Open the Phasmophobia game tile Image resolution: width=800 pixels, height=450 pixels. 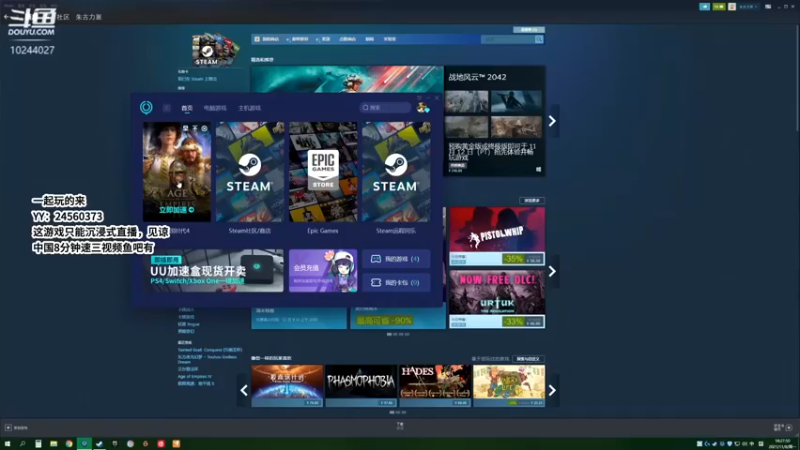(x=361, y=386)
